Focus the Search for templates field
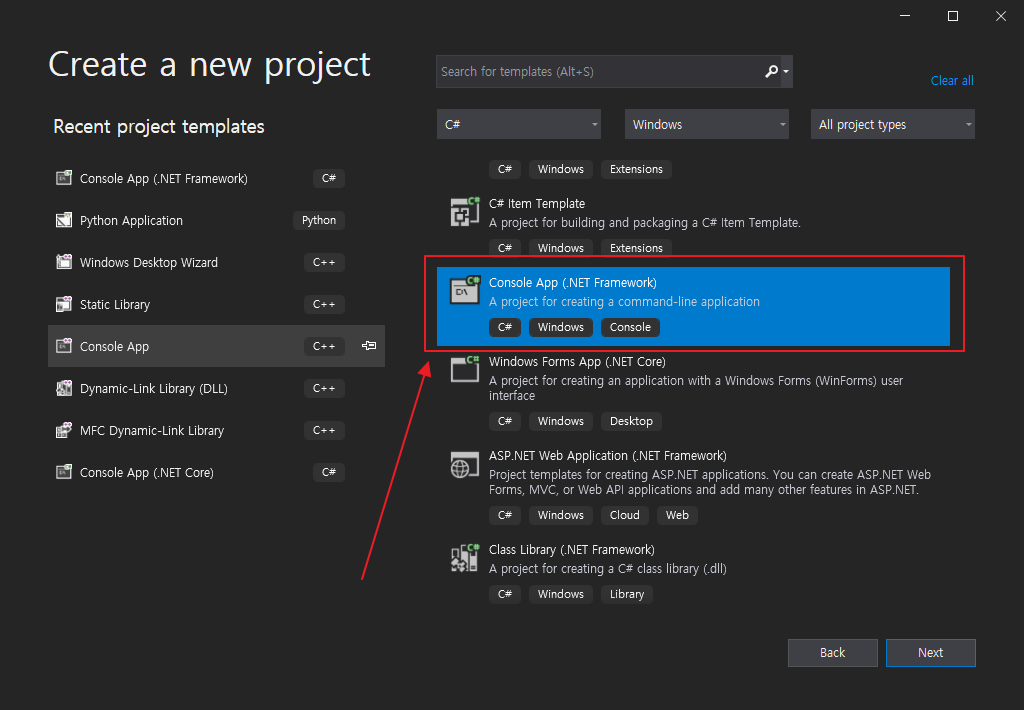The width and height of the screenshot is (1024, 710). 600,71
